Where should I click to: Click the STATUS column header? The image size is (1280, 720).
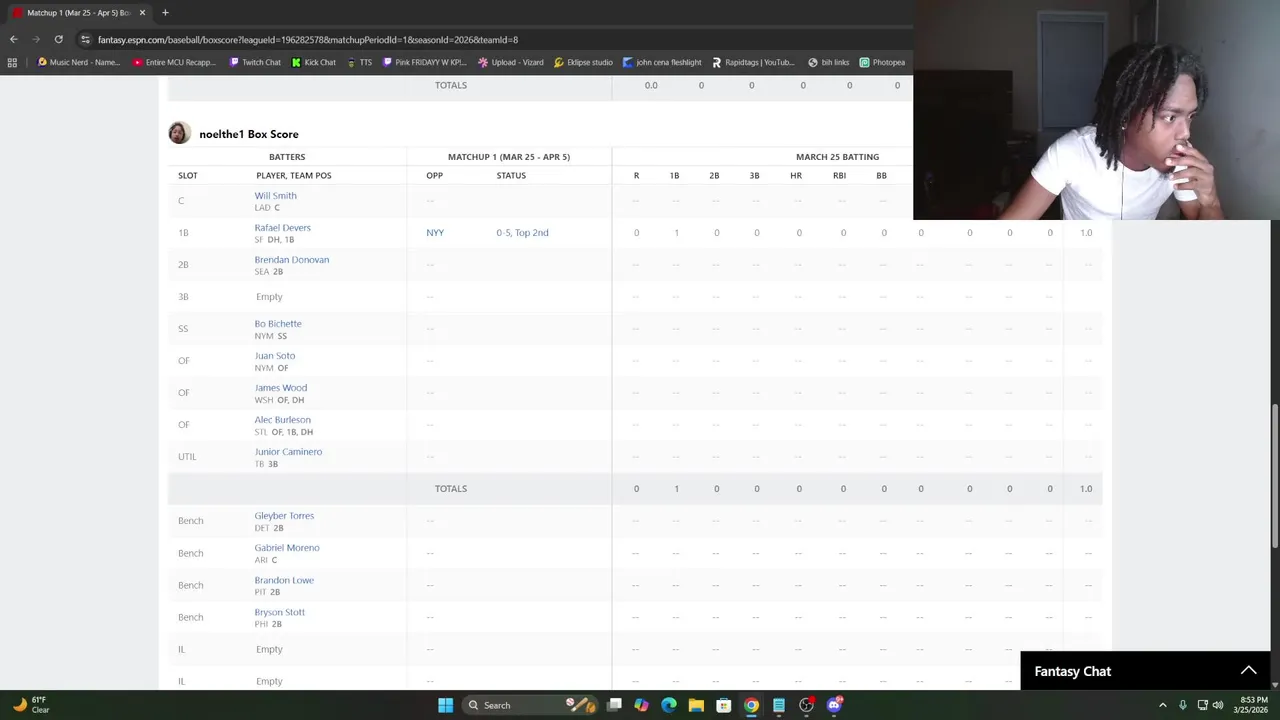tap(511, 175)
